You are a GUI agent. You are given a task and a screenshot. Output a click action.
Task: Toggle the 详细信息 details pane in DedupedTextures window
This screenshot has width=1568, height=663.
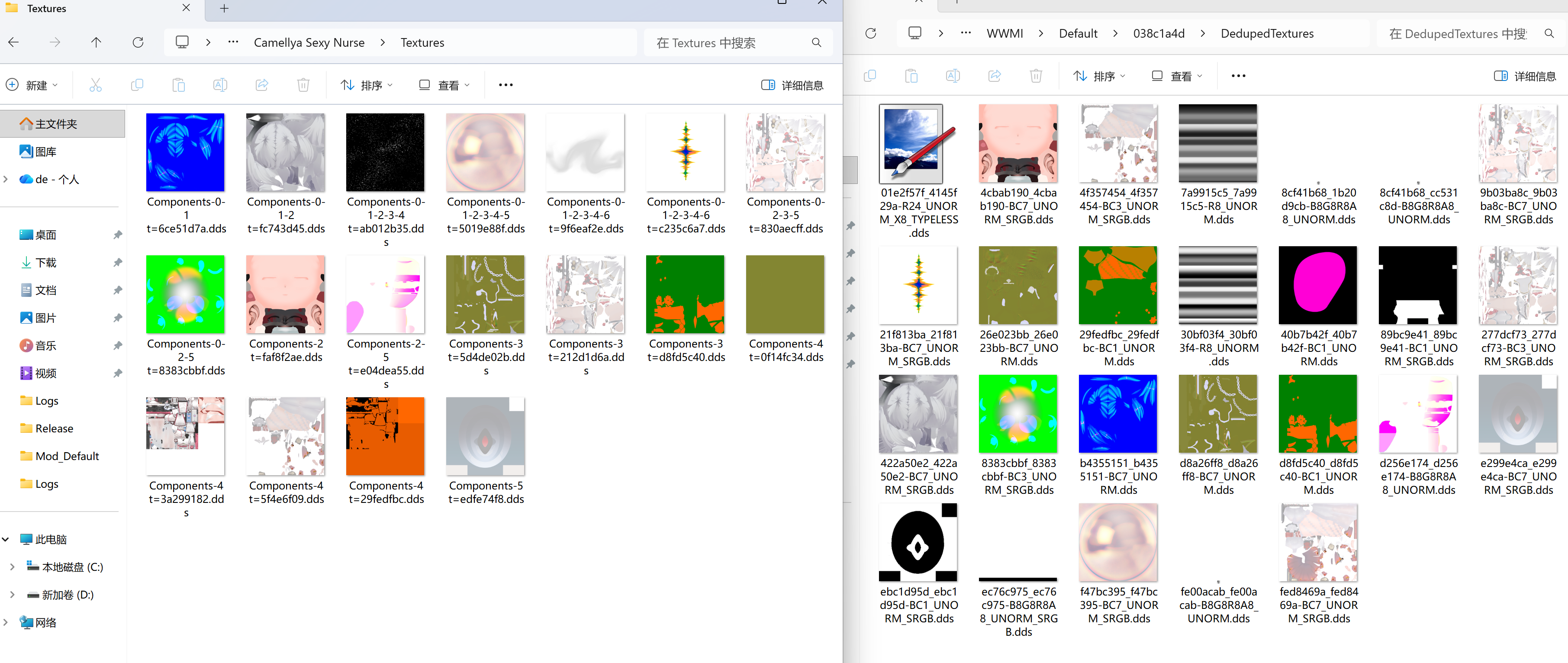pyautogui.click(x=1525, y=76)
